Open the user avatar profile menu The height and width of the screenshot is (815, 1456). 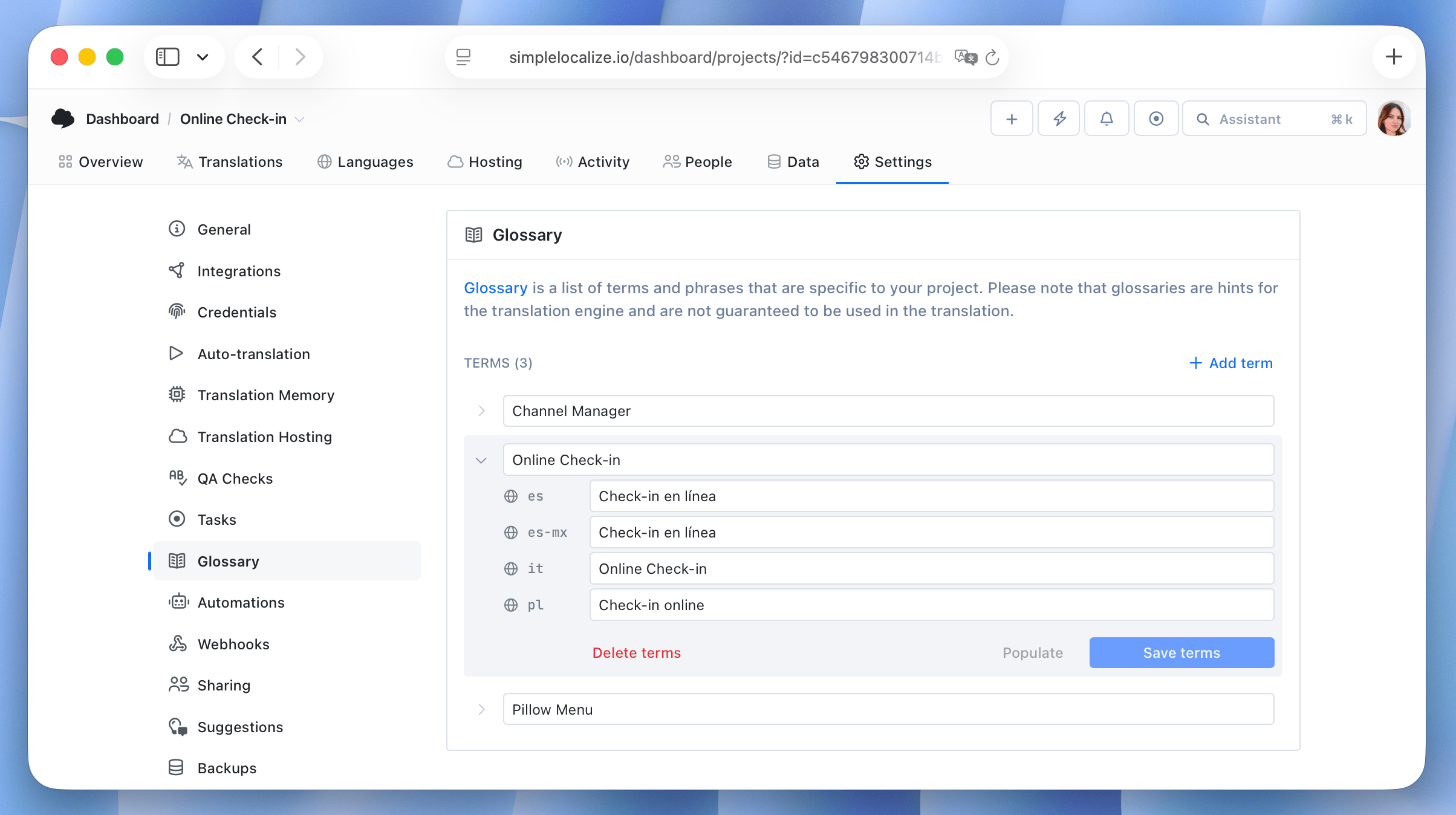[x=1394, y=119]
